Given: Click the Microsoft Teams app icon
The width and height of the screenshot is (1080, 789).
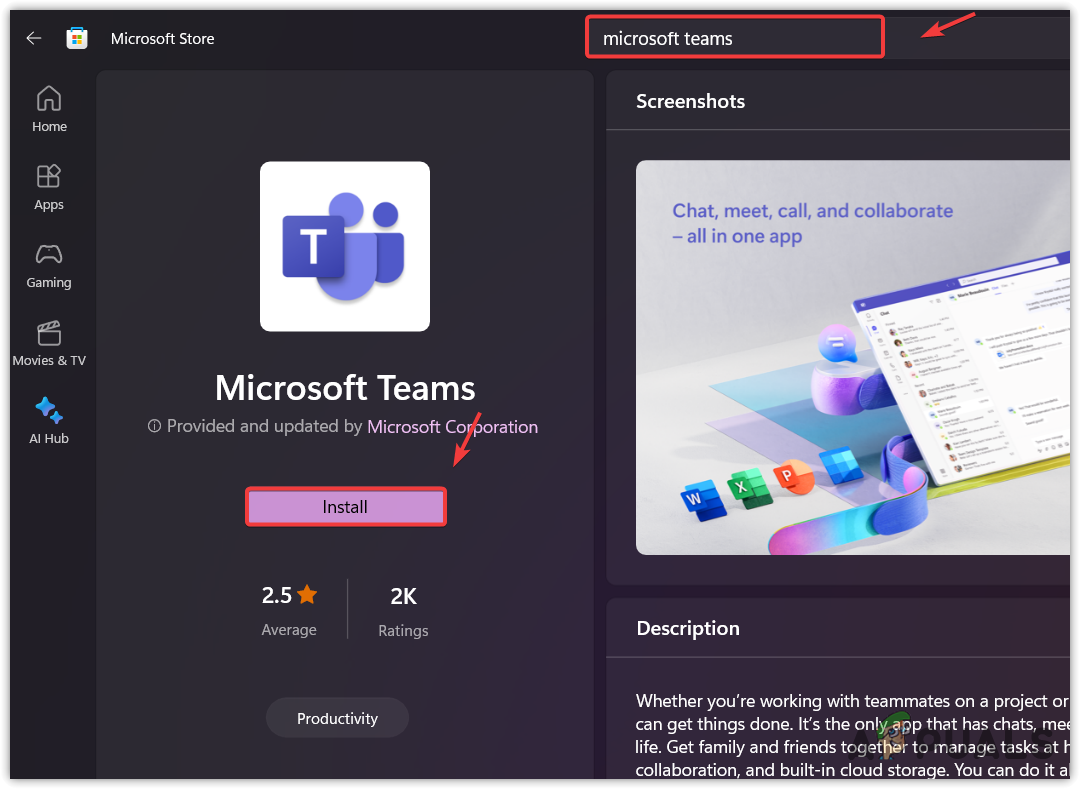Looking at the screenshot, I should [x=344, y=246].
